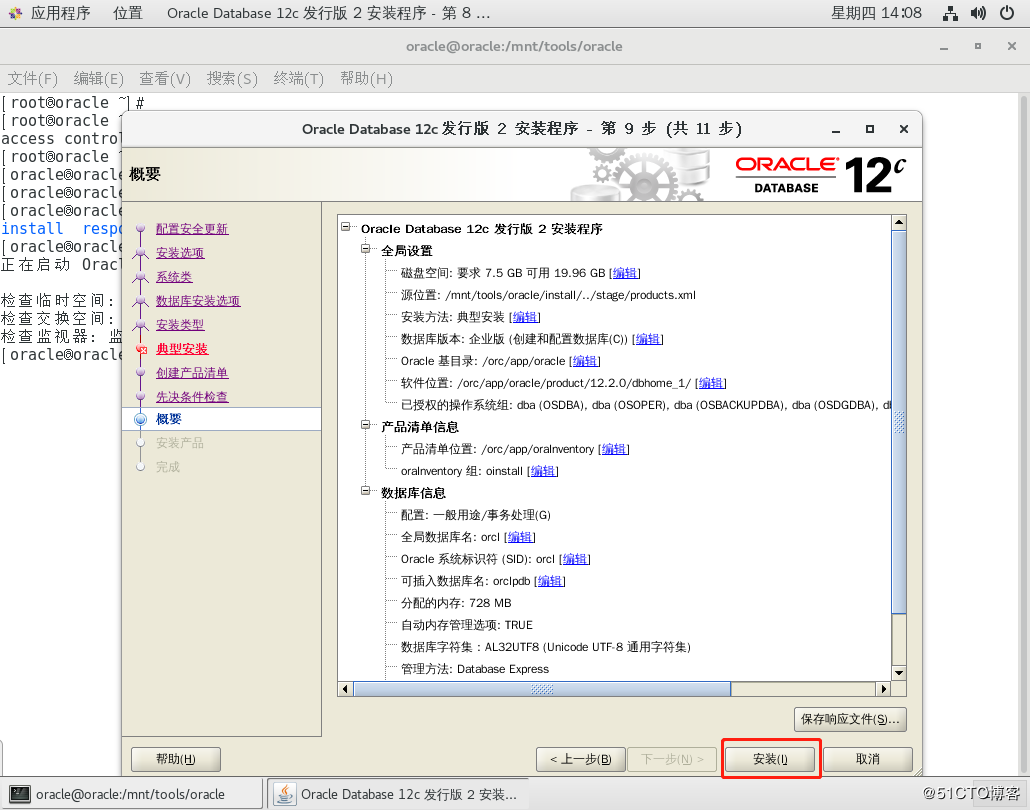Click 数据库字符集 AL32UTF8 row
Screen dimensions: 1030x810
click(546, 647)
